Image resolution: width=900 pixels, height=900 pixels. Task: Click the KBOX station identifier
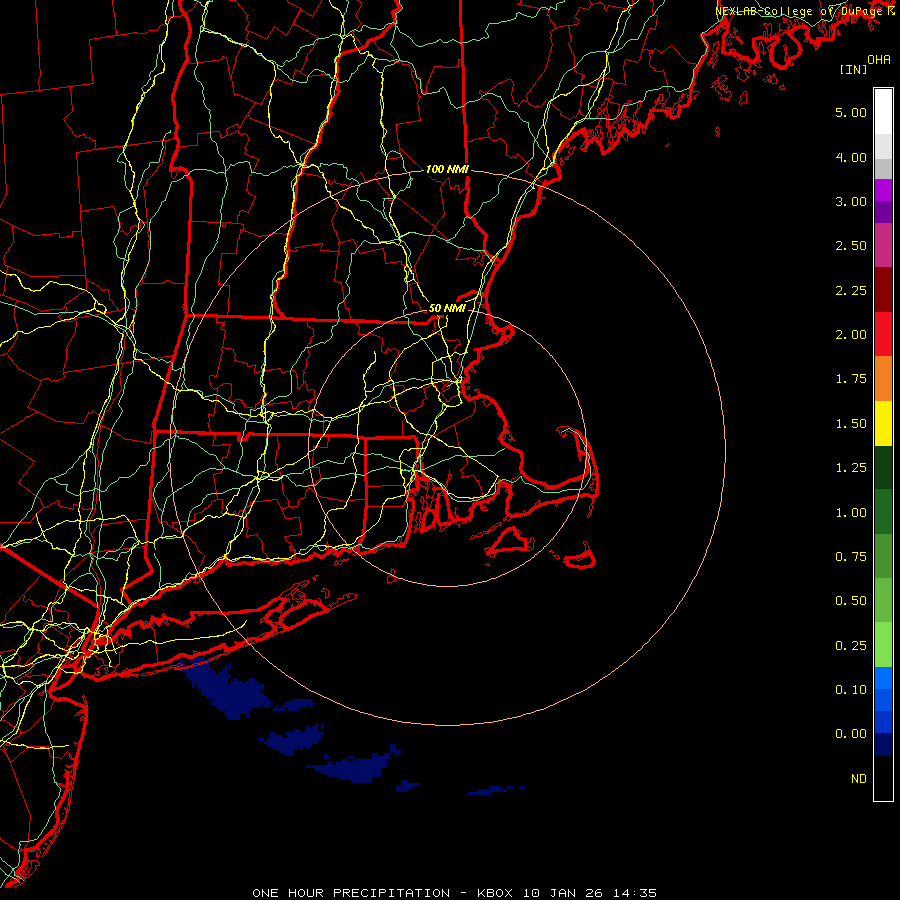pyautogui.click(x=495, y=893)
